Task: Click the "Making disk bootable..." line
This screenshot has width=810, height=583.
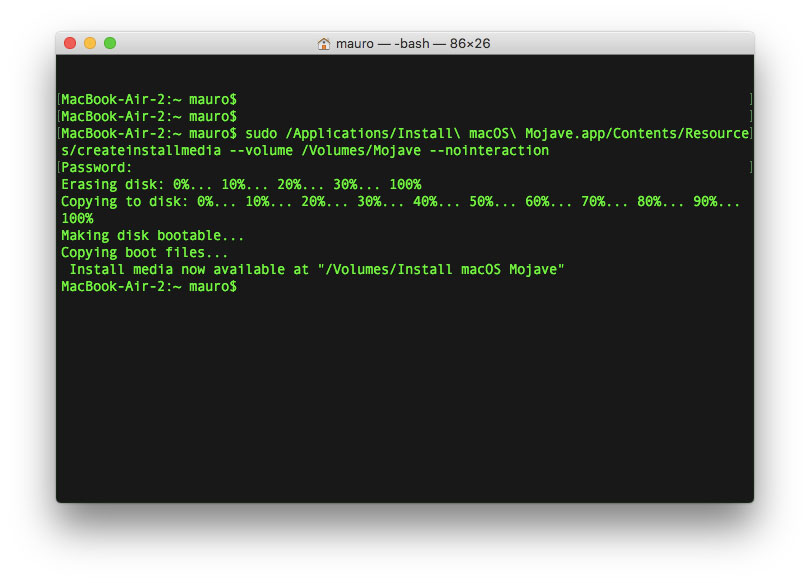Action: [x=152, y=235]
